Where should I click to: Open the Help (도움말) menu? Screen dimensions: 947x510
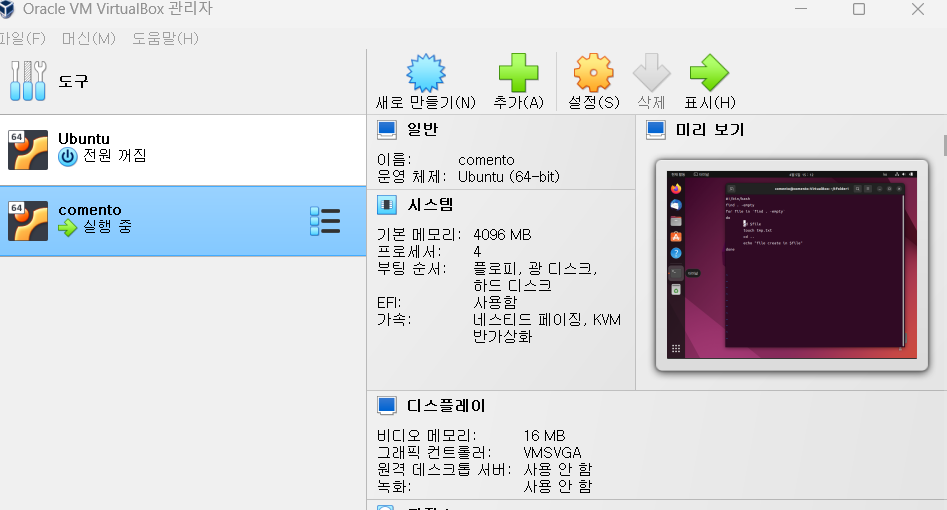pyautogui.click(x=165, y=39)
